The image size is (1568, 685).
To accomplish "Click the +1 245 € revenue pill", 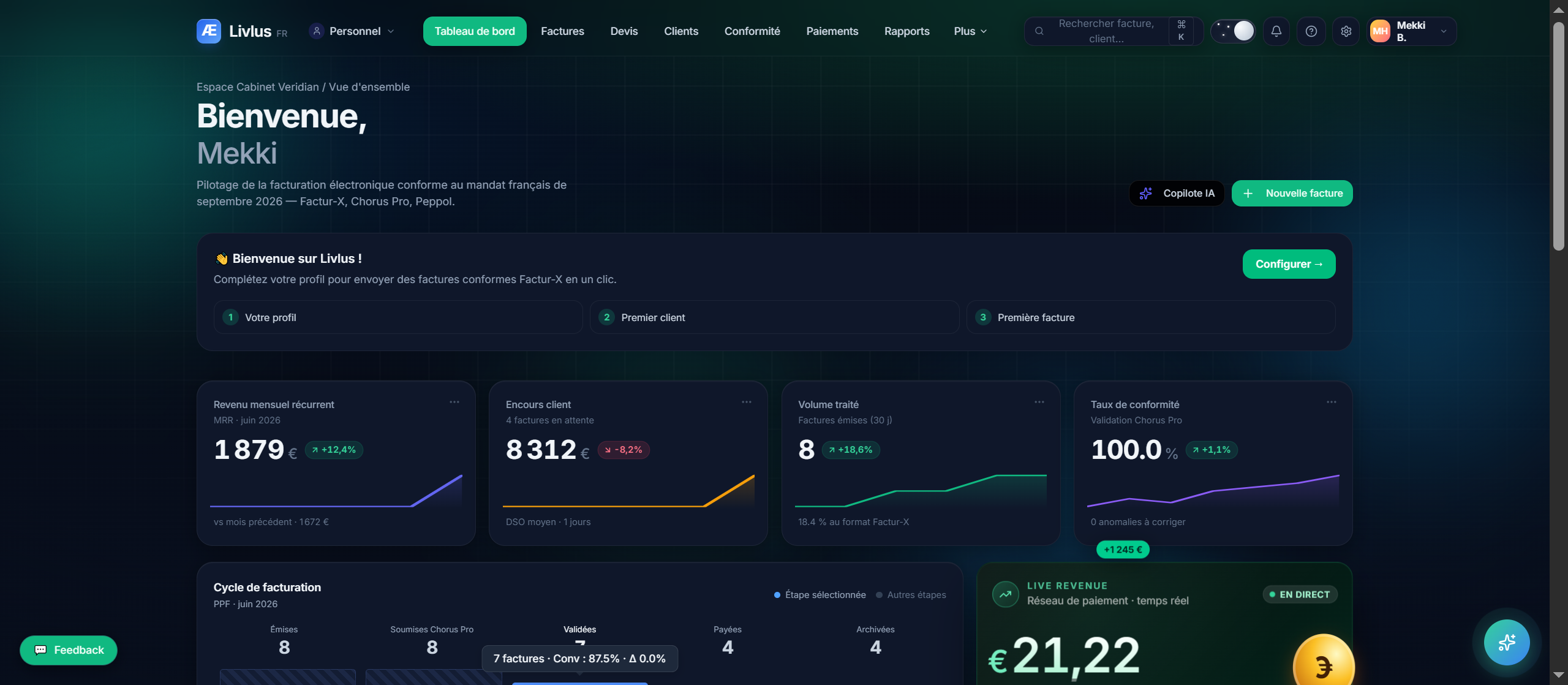I will point(1123,550).
